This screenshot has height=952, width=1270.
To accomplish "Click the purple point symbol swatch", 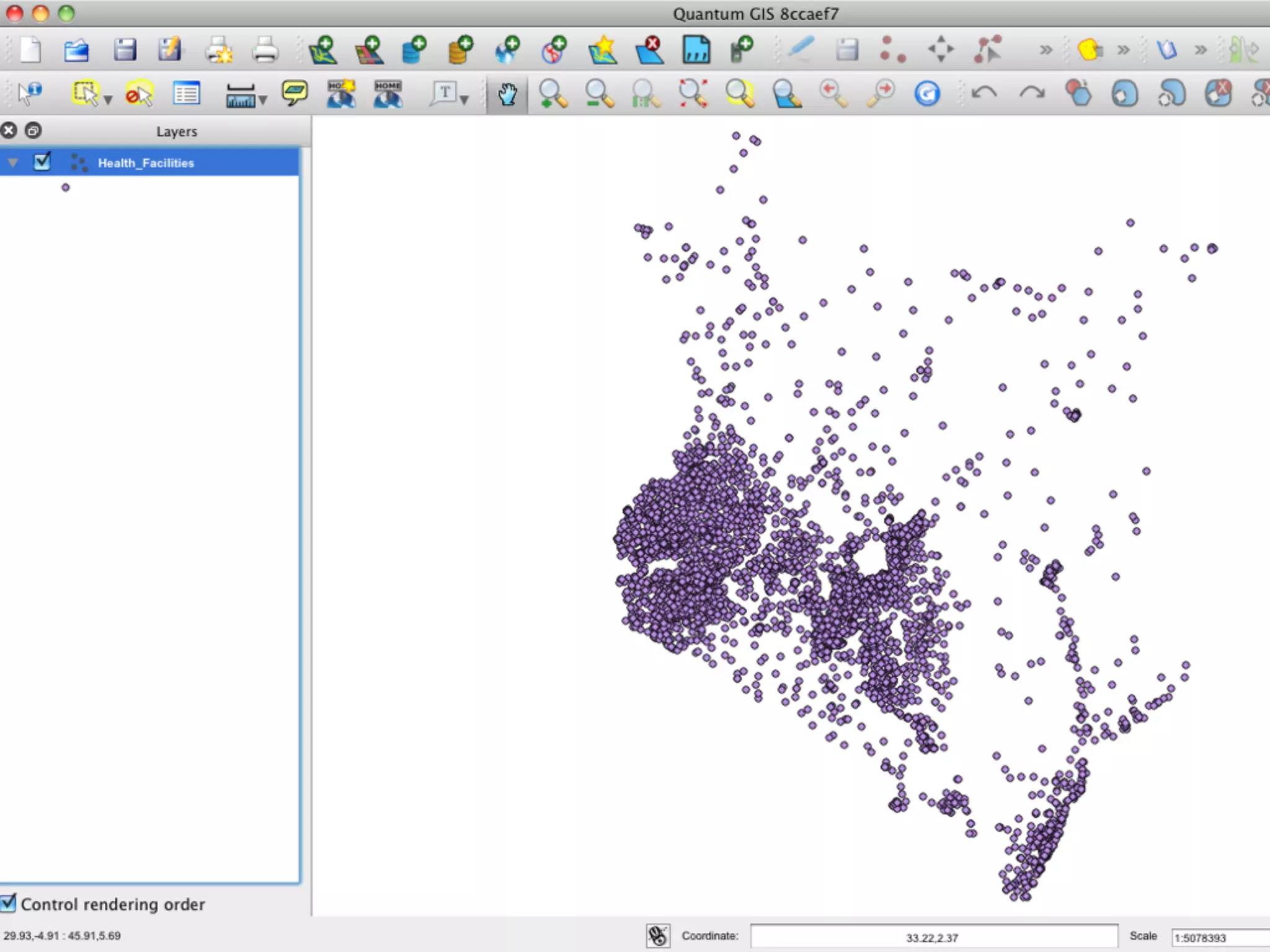I will click(x=66, y=188).
